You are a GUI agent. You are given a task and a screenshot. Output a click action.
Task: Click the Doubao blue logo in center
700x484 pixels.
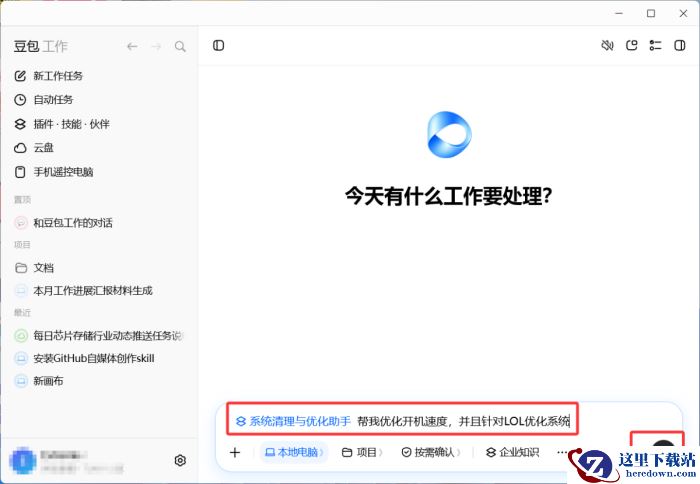pyautogui.click(x=449, y=134)
